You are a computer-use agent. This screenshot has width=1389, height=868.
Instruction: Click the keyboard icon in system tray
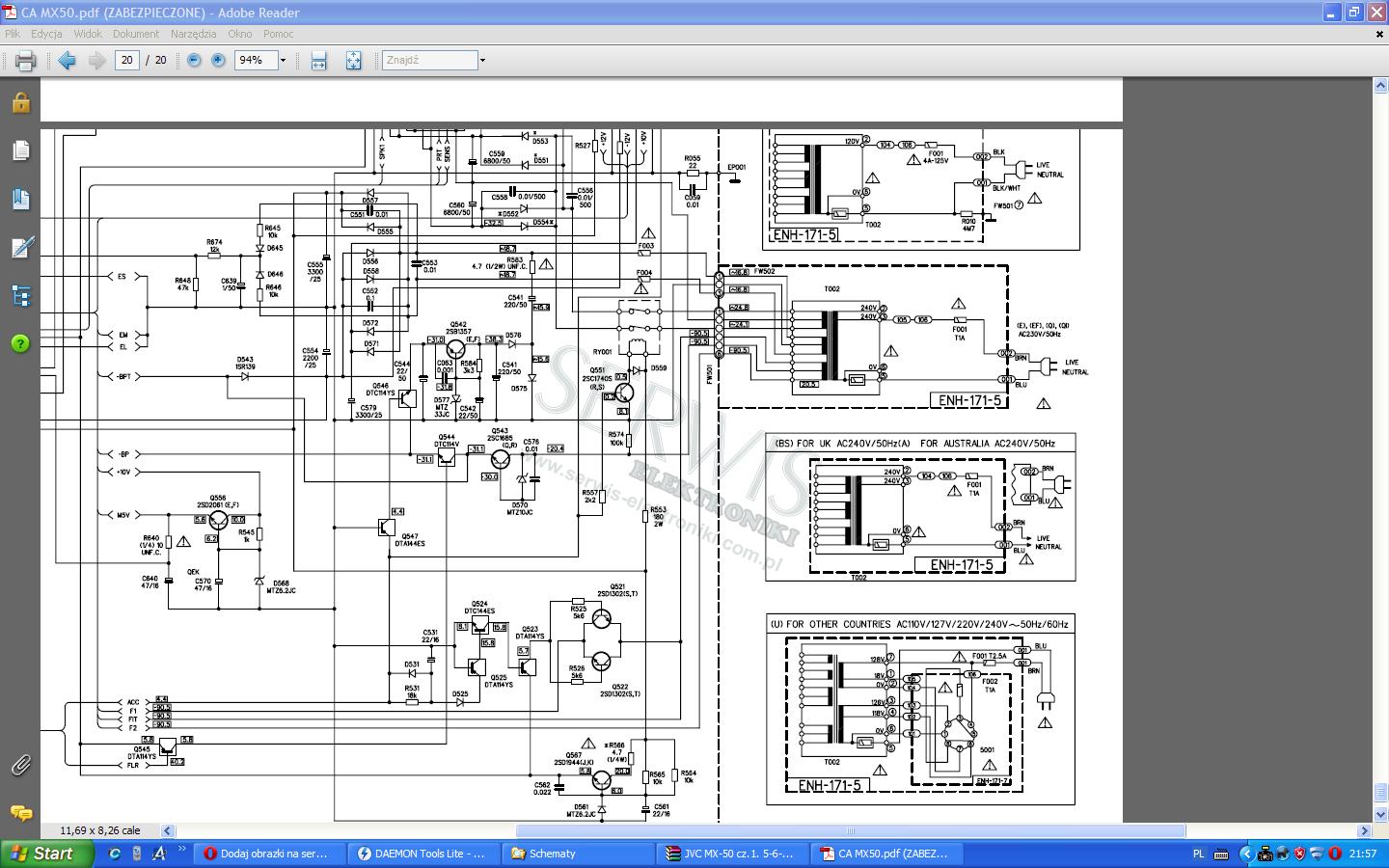click(1221, 854)
